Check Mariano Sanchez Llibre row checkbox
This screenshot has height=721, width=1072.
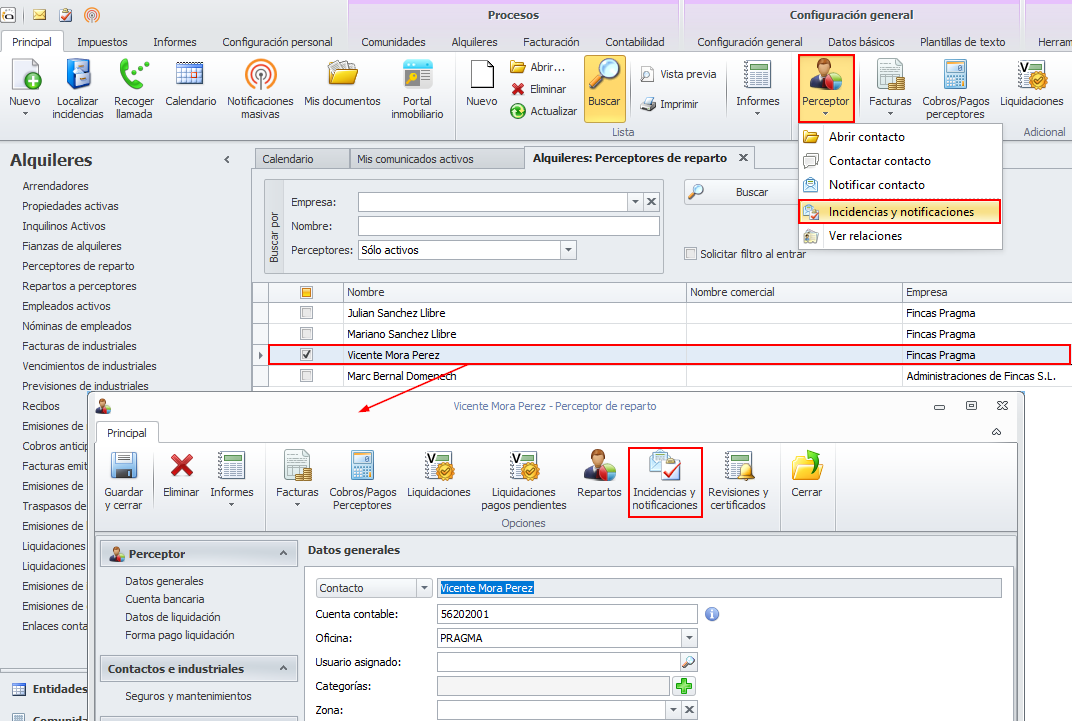pos(306,334)
